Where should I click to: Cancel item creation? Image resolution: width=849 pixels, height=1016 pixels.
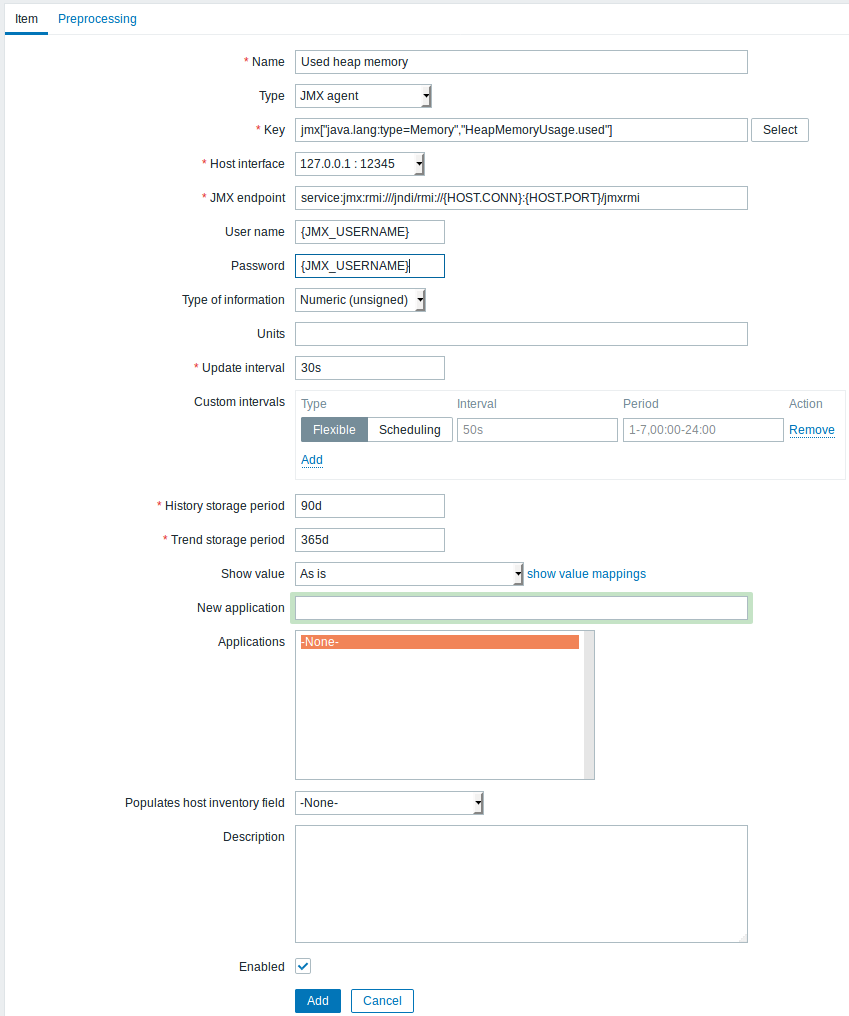pyautogui.click(x=382, y=1001)
